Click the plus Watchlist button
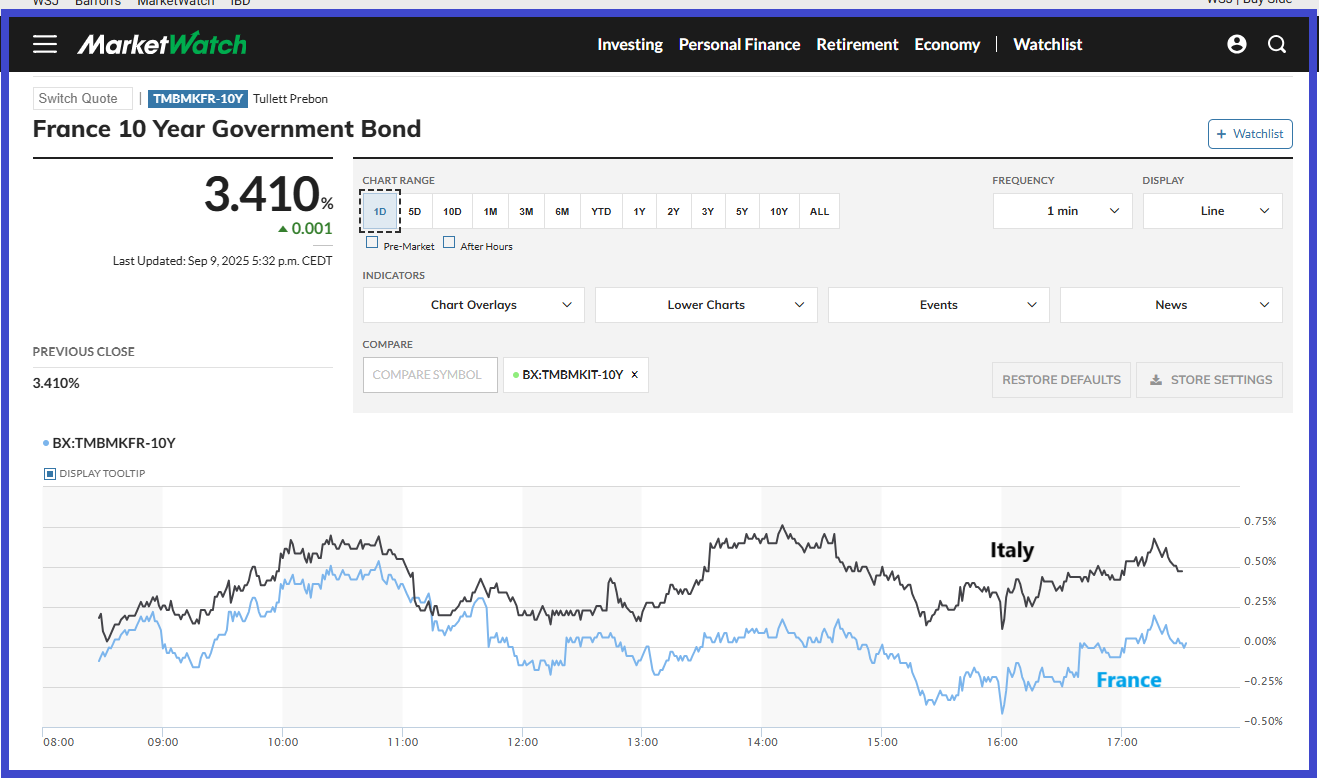This screenshot has width=1319, height=778. pyautogui.click(x=1250, y=134)
